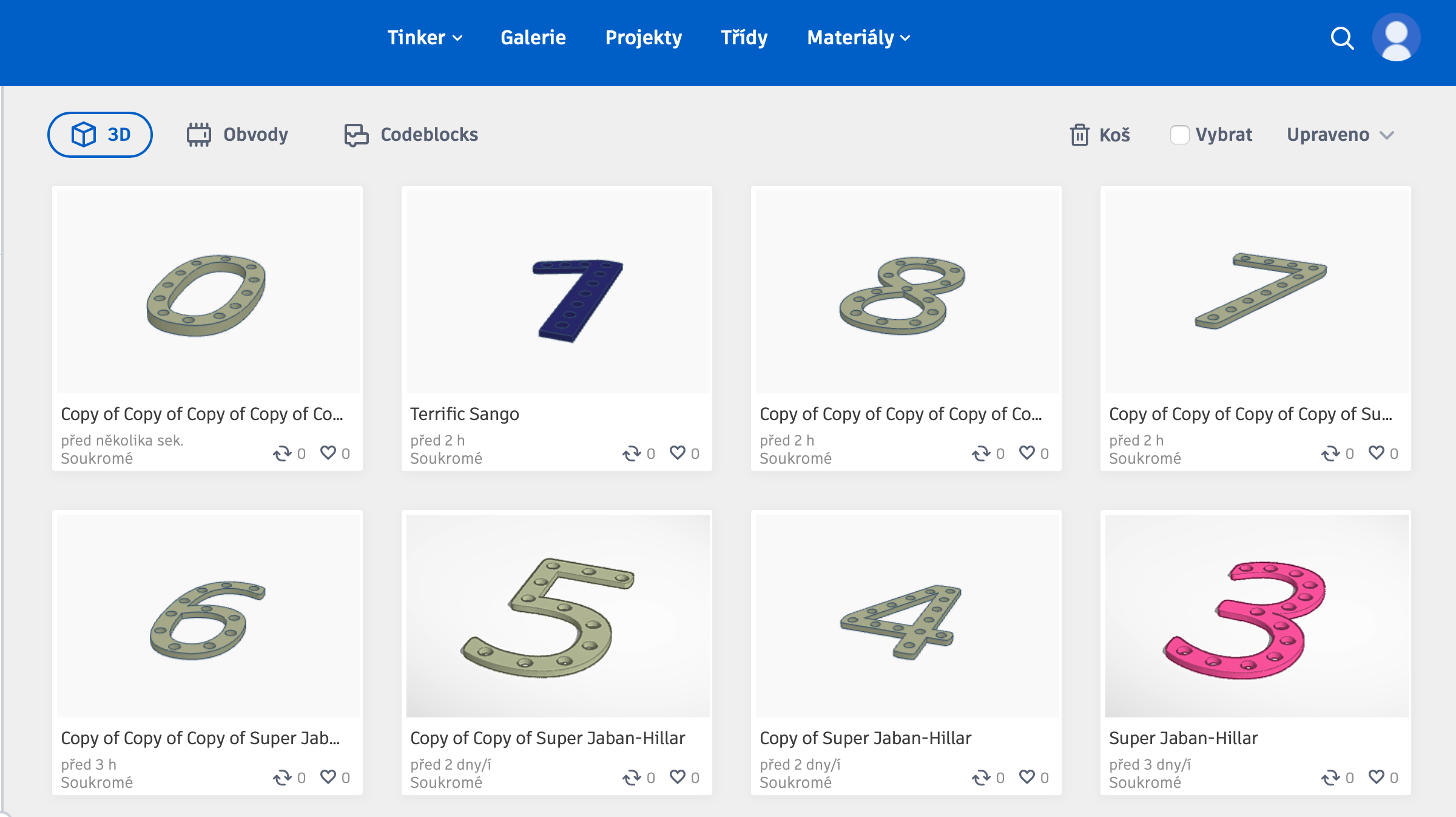Open the Terrific Sango design title
1456x817 pixels.
(x=465, y=414)
